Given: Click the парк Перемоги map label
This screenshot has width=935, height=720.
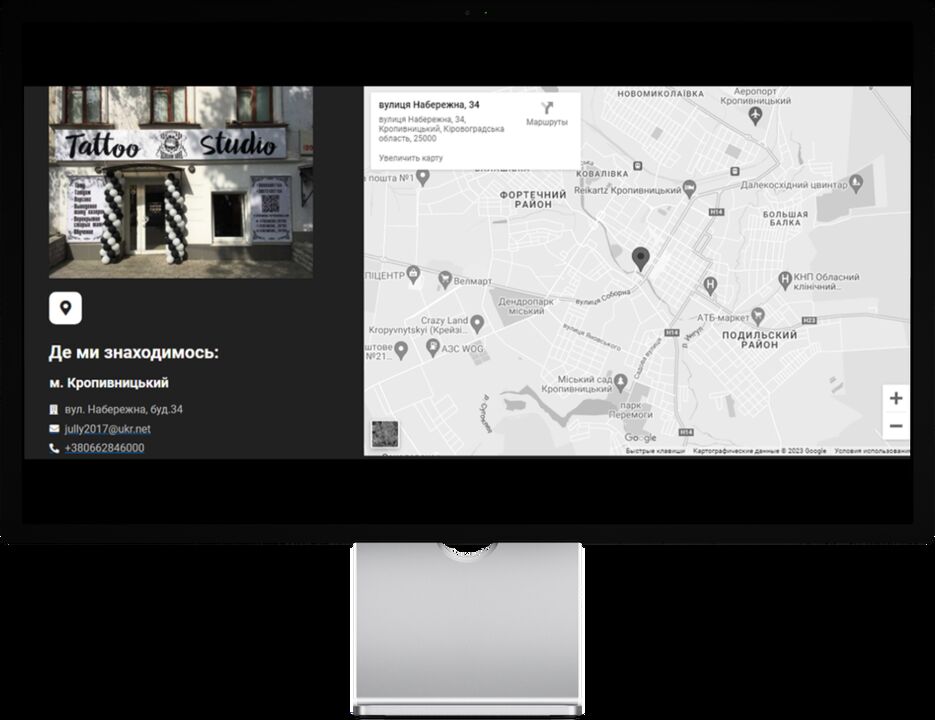Looking at the screenshot, I should point(631,410).
